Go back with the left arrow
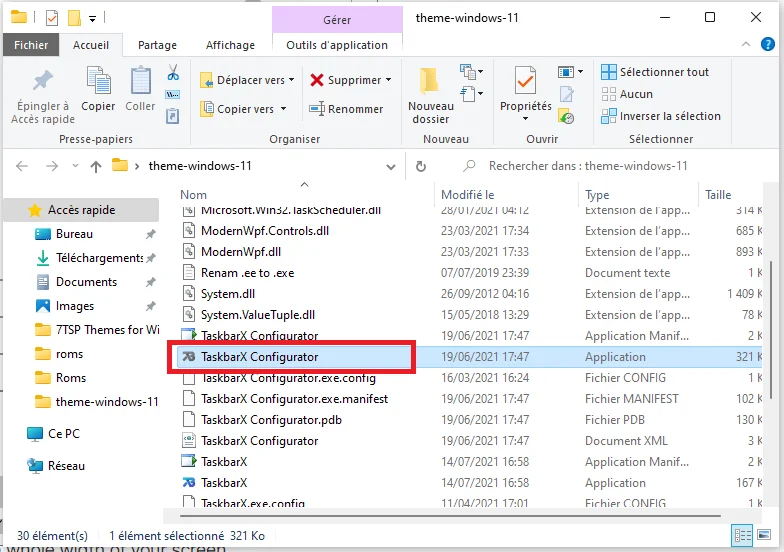 [22, 166]
